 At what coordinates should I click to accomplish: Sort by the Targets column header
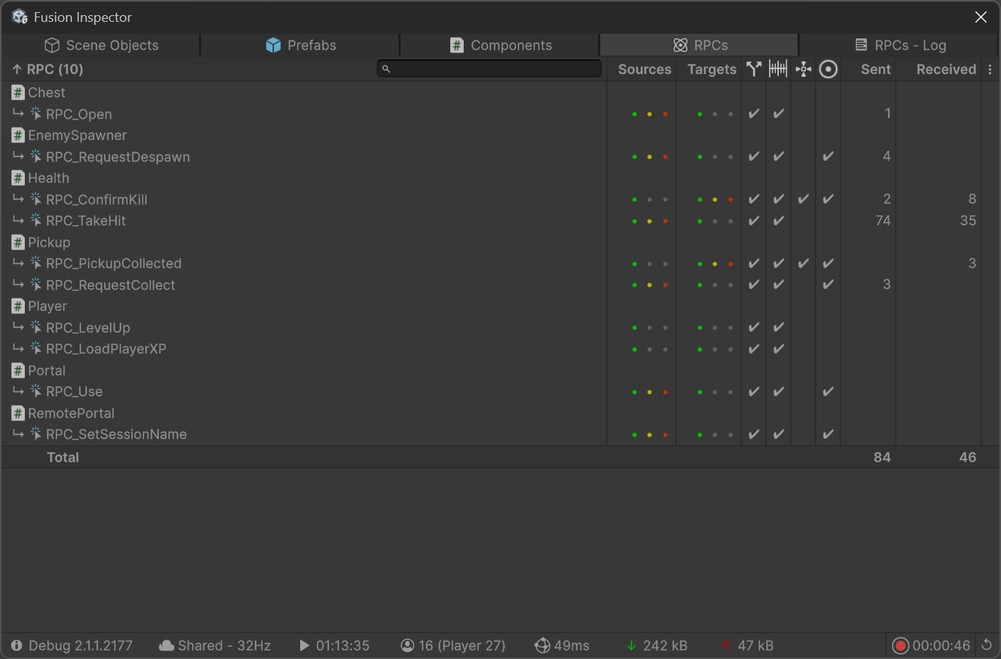pyautogui.click(x=711, y=69)
